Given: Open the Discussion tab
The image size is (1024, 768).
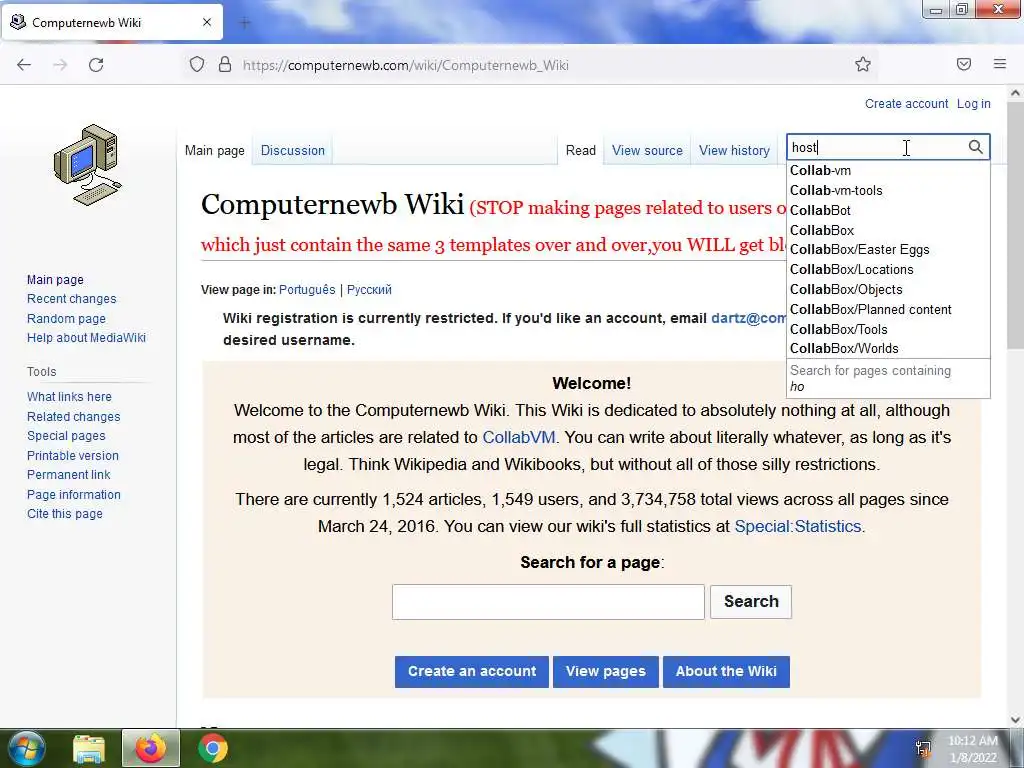Looking at the screenshot, I should [x=293, y=150].
